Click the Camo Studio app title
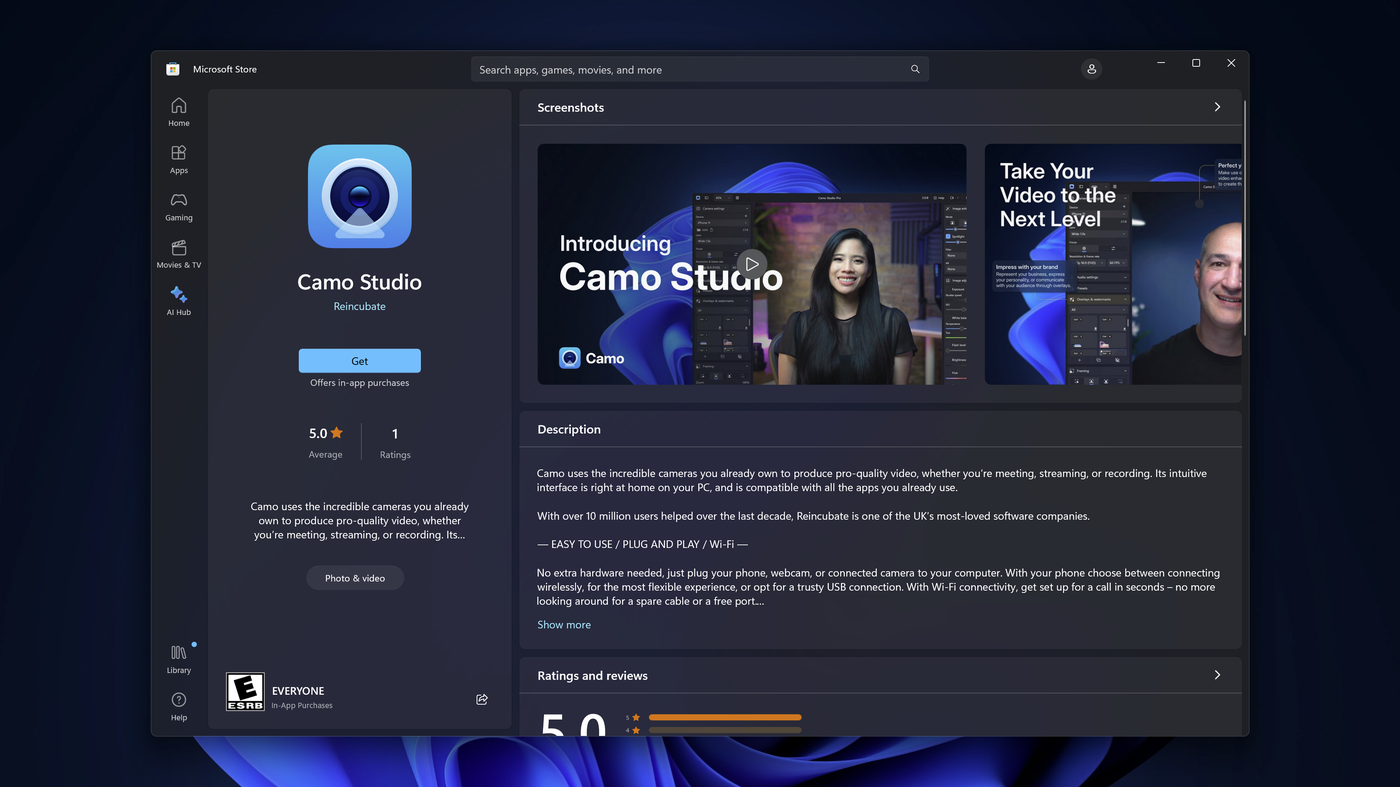This screenshot has height=787, width=1400. (360, 282)
